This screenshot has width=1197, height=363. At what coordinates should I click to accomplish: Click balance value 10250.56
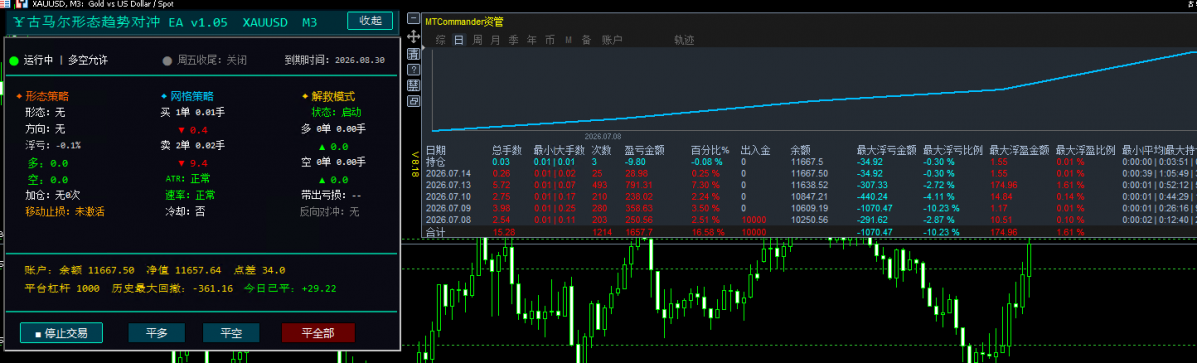[809, 220]
